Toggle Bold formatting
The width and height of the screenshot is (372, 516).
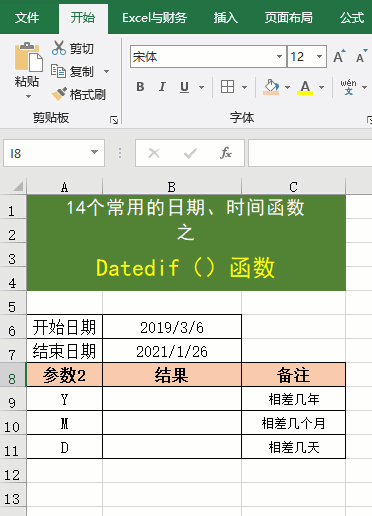(x=140, y=87)
